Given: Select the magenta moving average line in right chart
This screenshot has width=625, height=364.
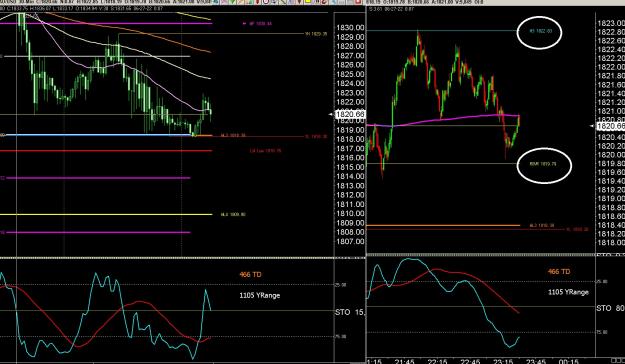Looking at the screenshot, I should (x=443, y=120).
